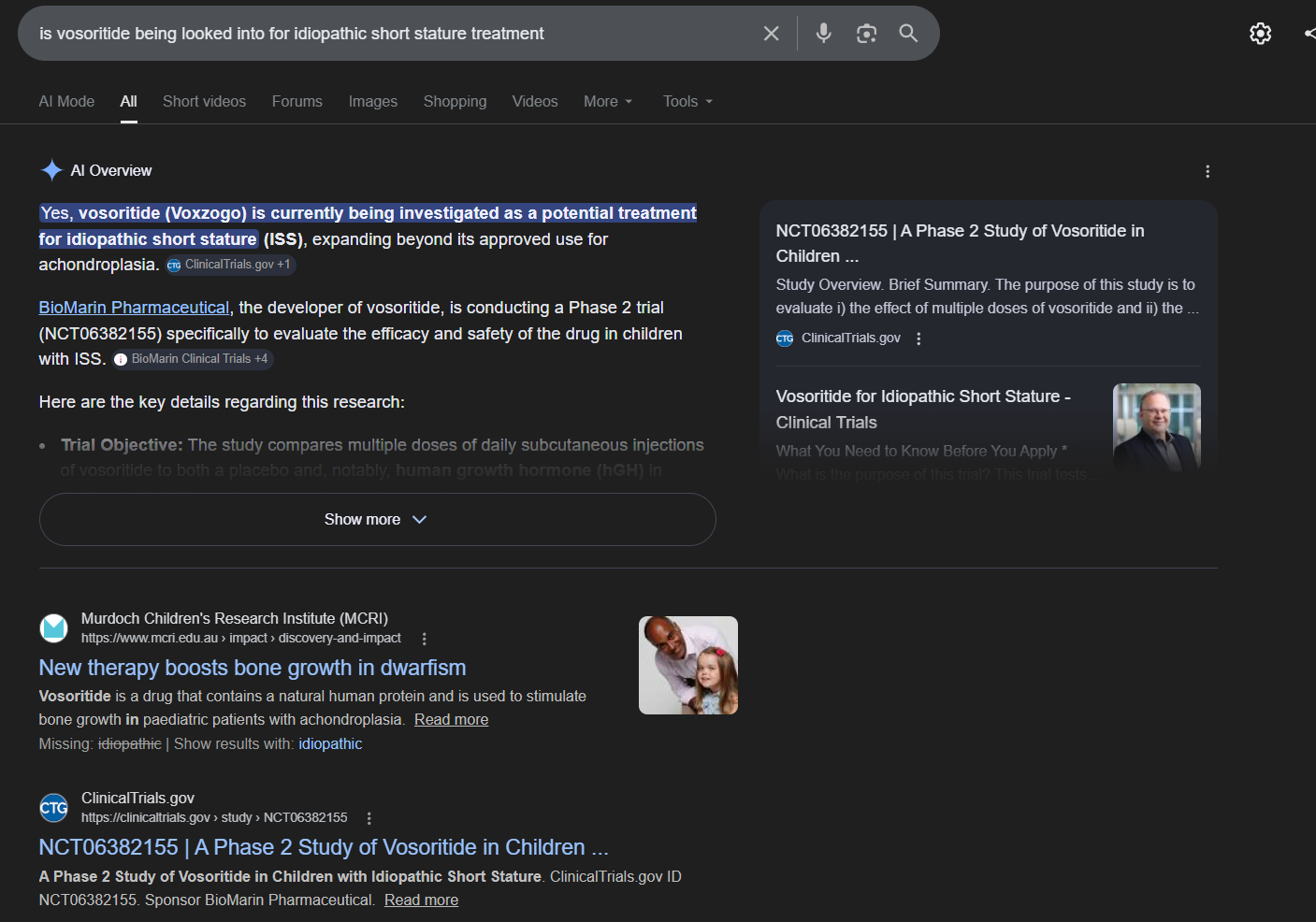Expand the AI Overview with Show more
The height and width of the screenshot is (922, 1316).
click(x=377, y=519)
